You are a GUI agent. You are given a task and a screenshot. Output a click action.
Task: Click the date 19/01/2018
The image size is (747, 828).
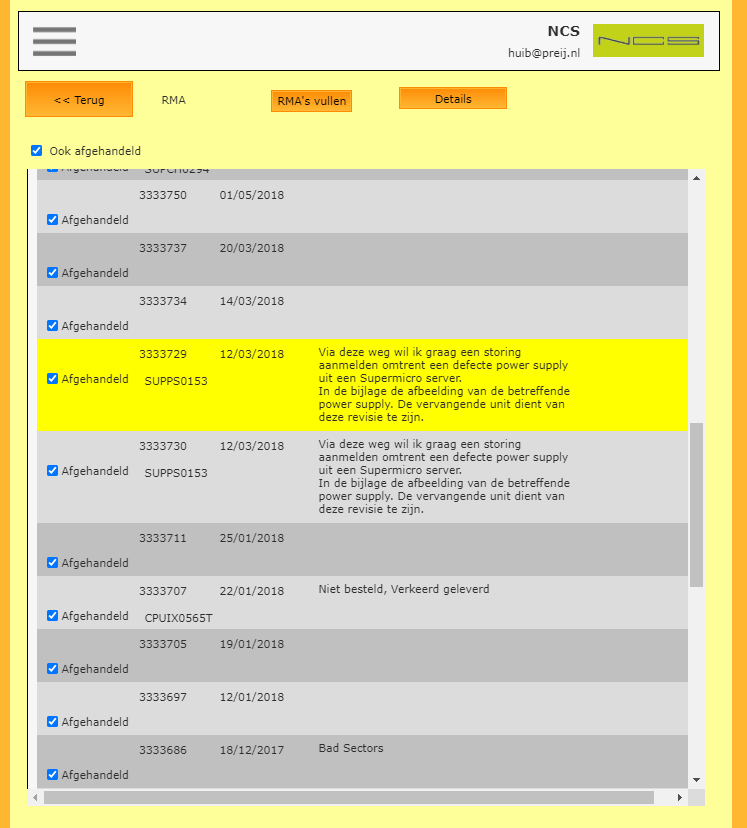coord(252,644)
